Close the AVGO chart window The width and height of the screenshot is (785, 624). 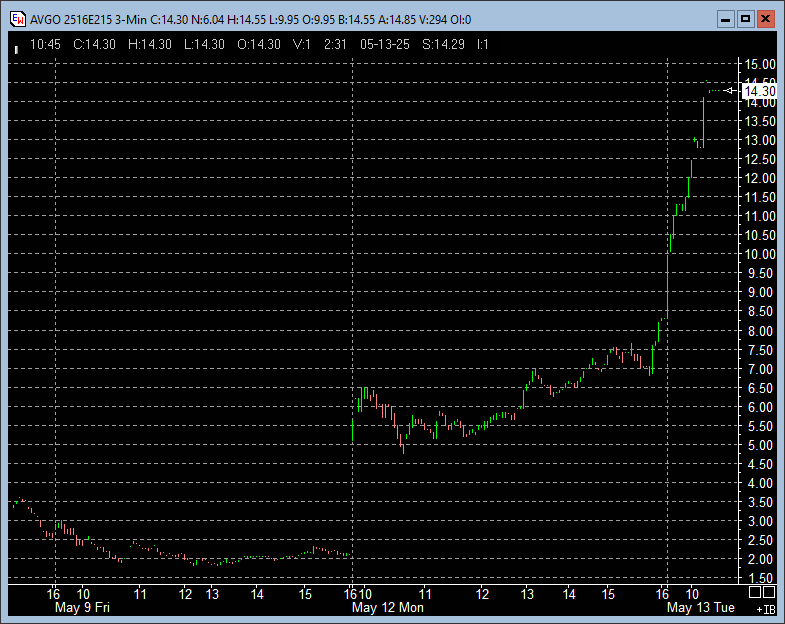765,20
